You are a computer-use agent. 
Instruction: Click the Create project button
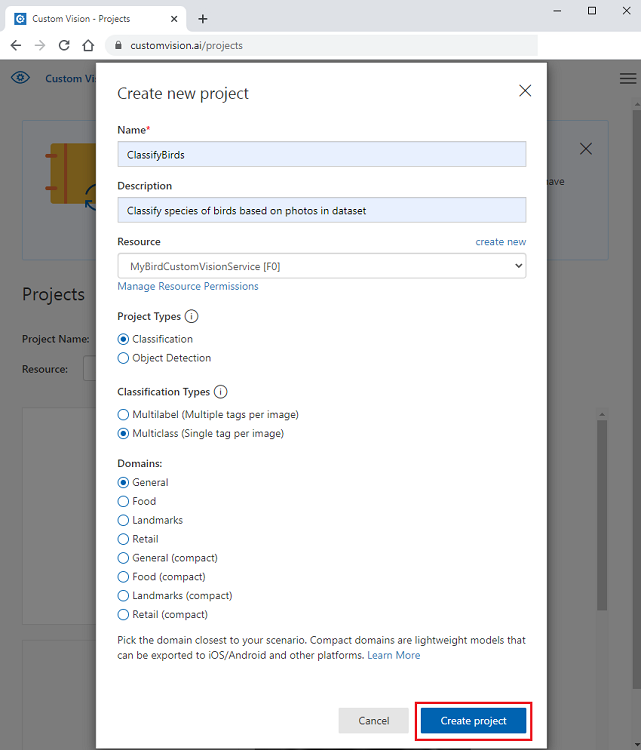pyautogui.click(x=473, y=721)
